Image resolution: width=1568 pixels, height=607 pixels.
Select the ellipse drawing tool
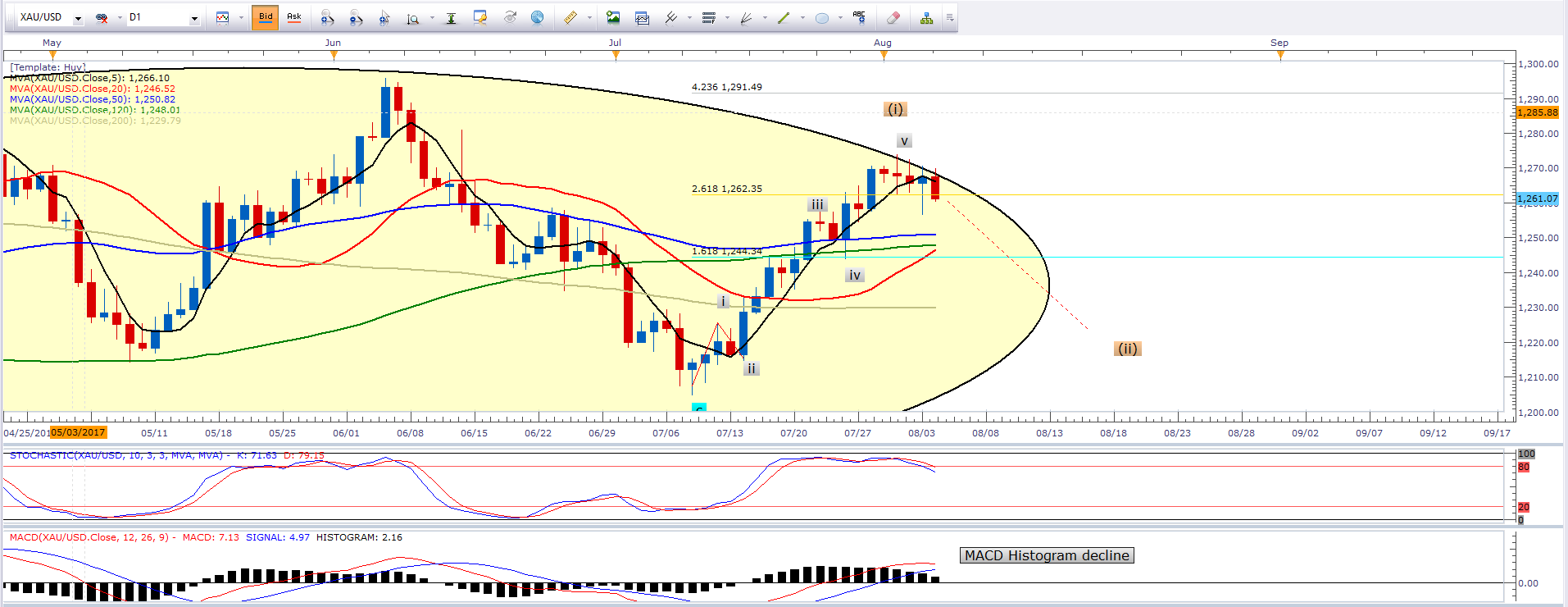822,18
